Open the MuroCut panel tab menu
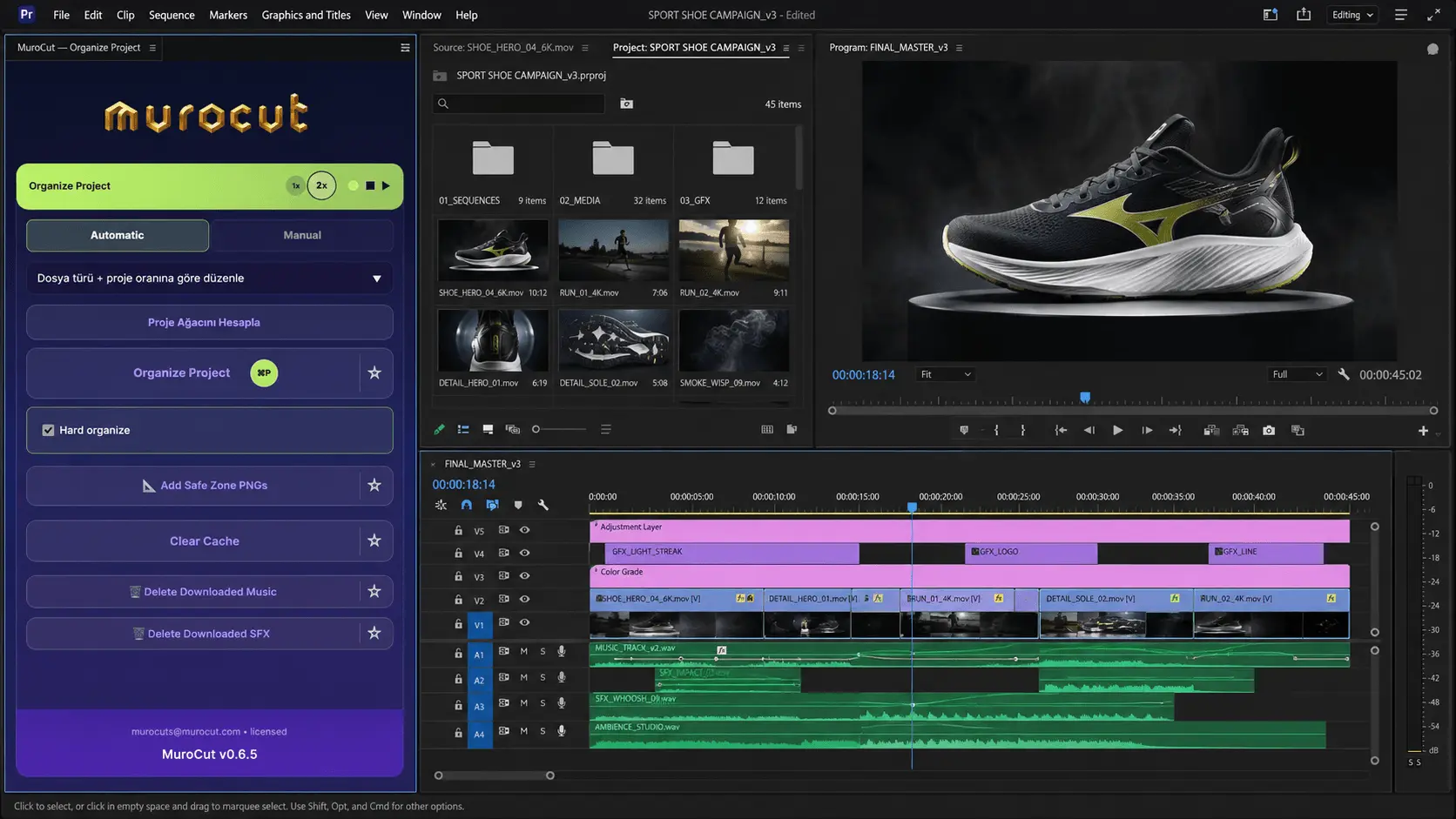1456x819 pixels. [x=152, y=48]
